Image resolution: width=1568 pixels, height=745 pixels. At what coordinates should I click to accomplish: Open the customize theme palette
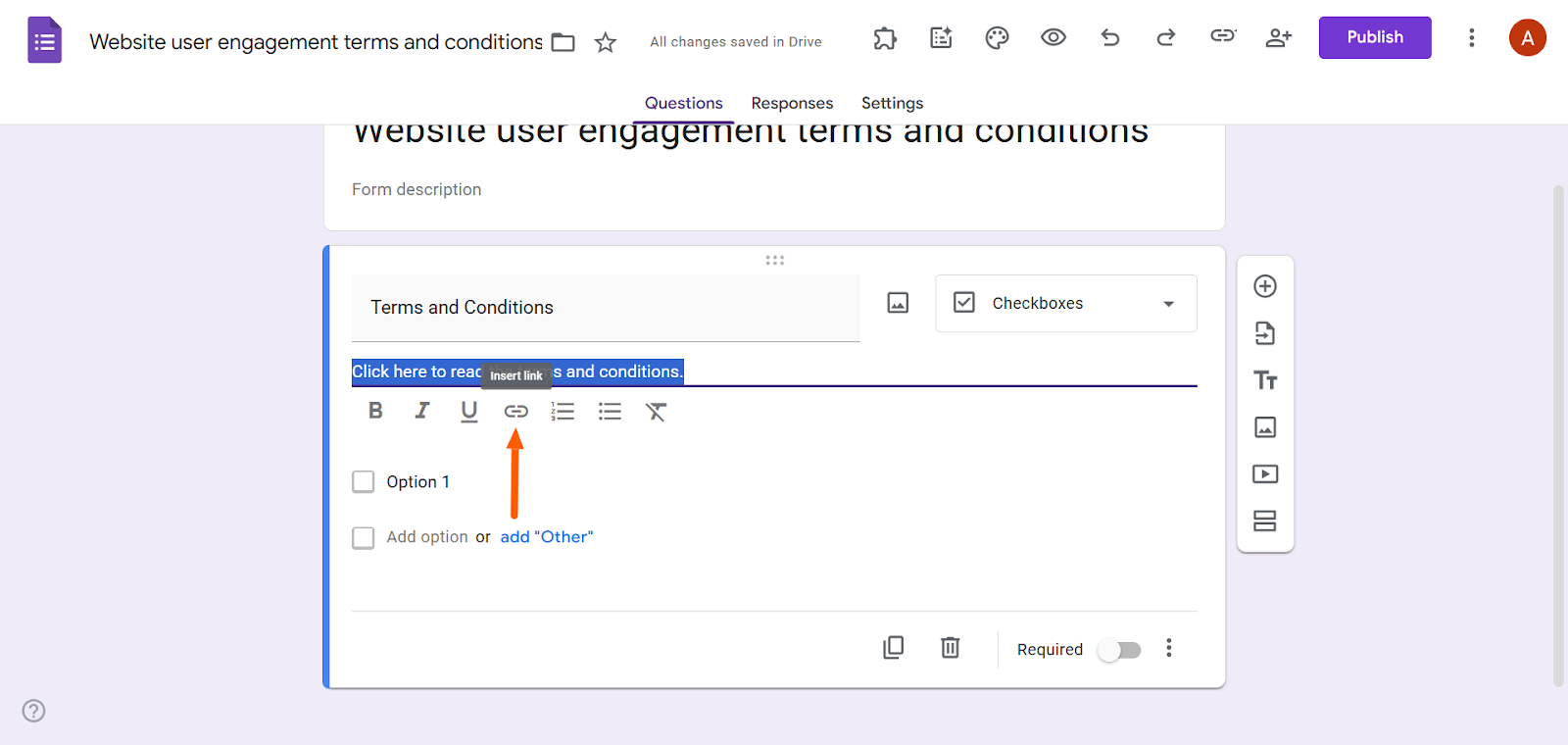click(998, 38)
